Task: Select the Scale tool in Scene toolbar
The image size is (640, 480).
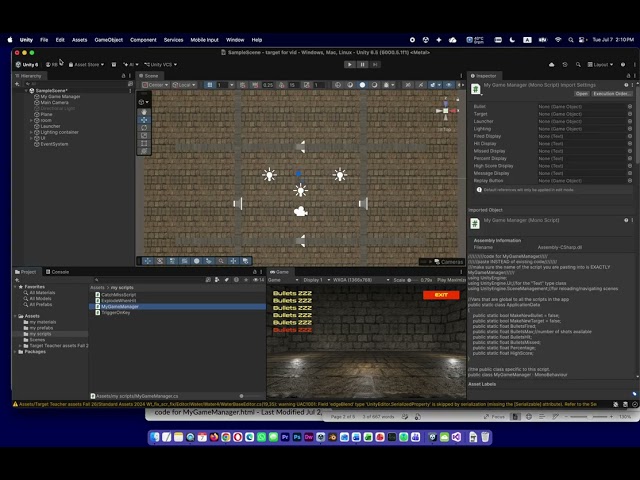Action: point(144,136)
